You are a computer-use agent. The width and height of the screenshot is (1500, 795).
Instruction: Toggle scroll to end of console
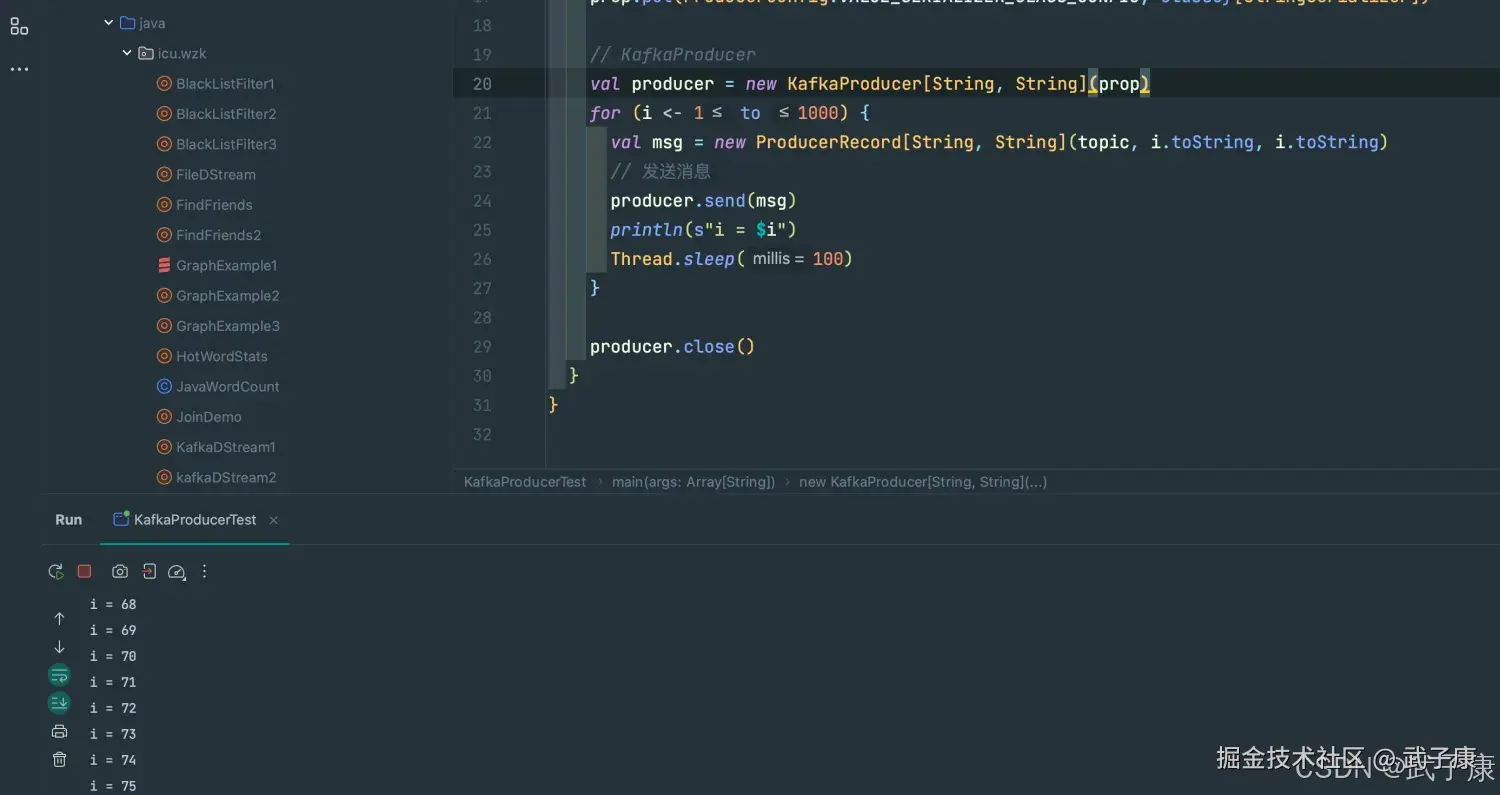pos(59,703)
